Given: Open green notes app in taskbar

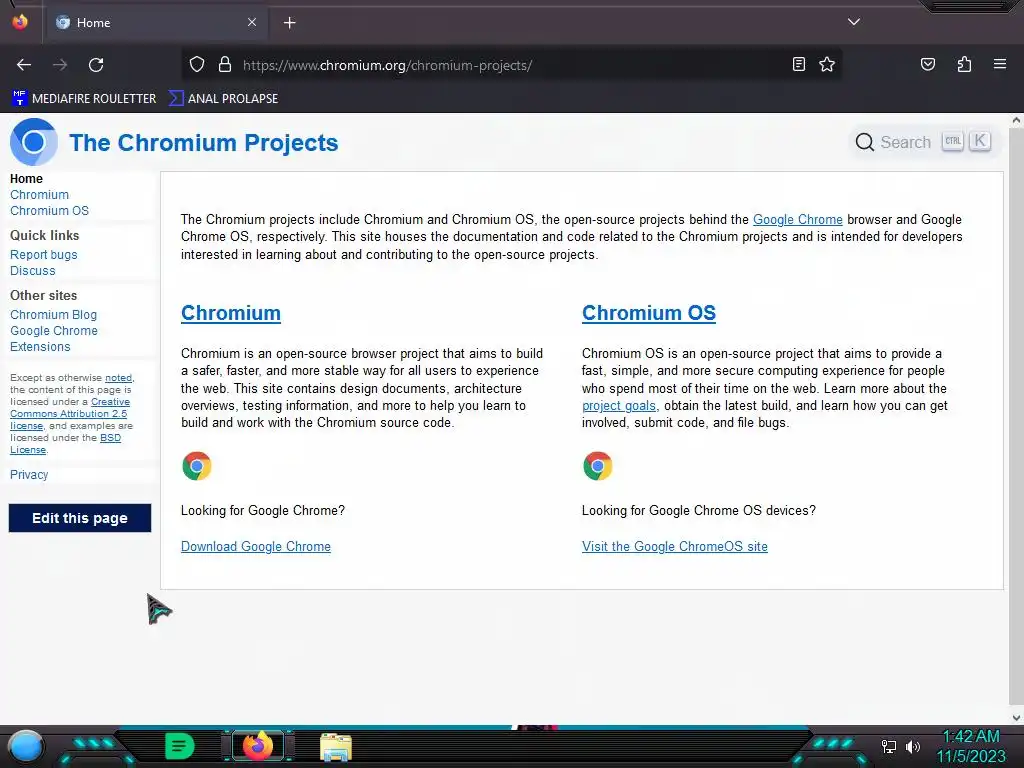Looking at the screenshot, I should [180, 746].
